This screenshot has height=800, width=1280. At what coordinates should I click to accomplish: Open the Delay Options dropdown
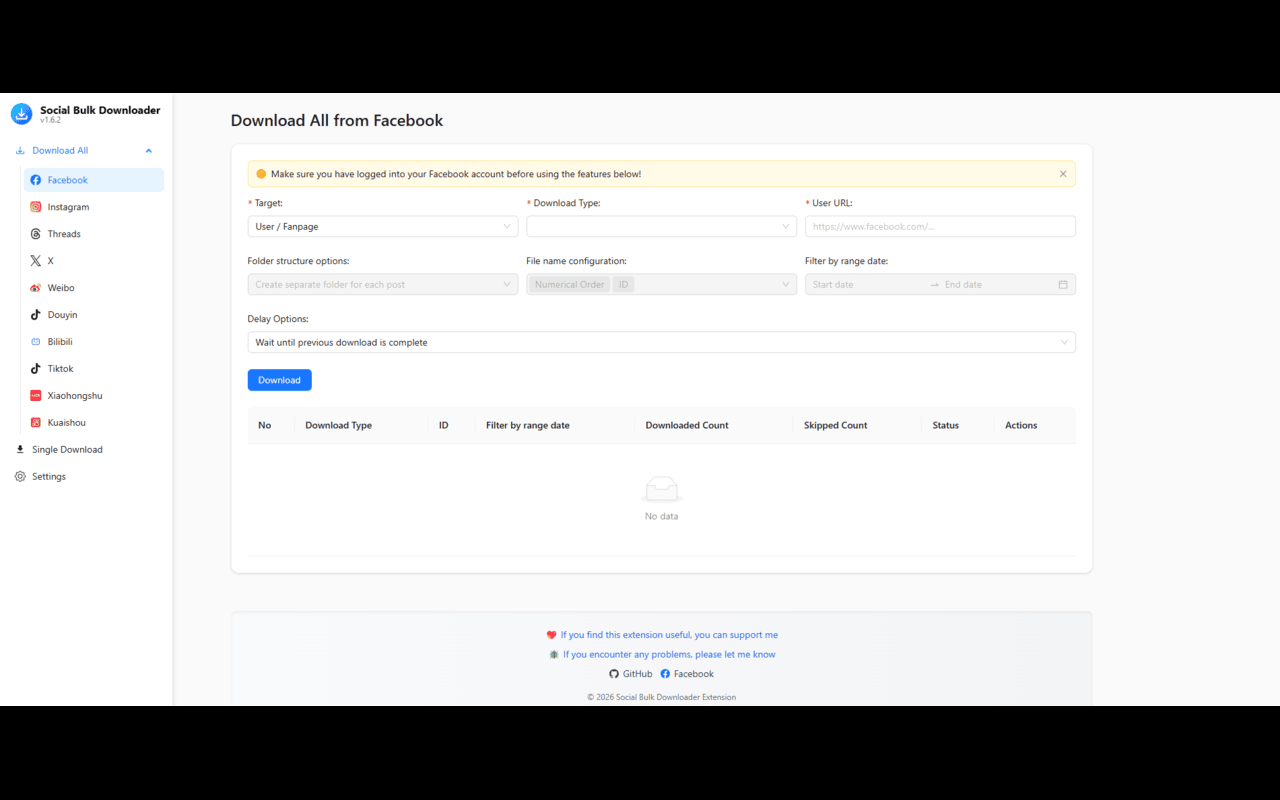point(661,342)
